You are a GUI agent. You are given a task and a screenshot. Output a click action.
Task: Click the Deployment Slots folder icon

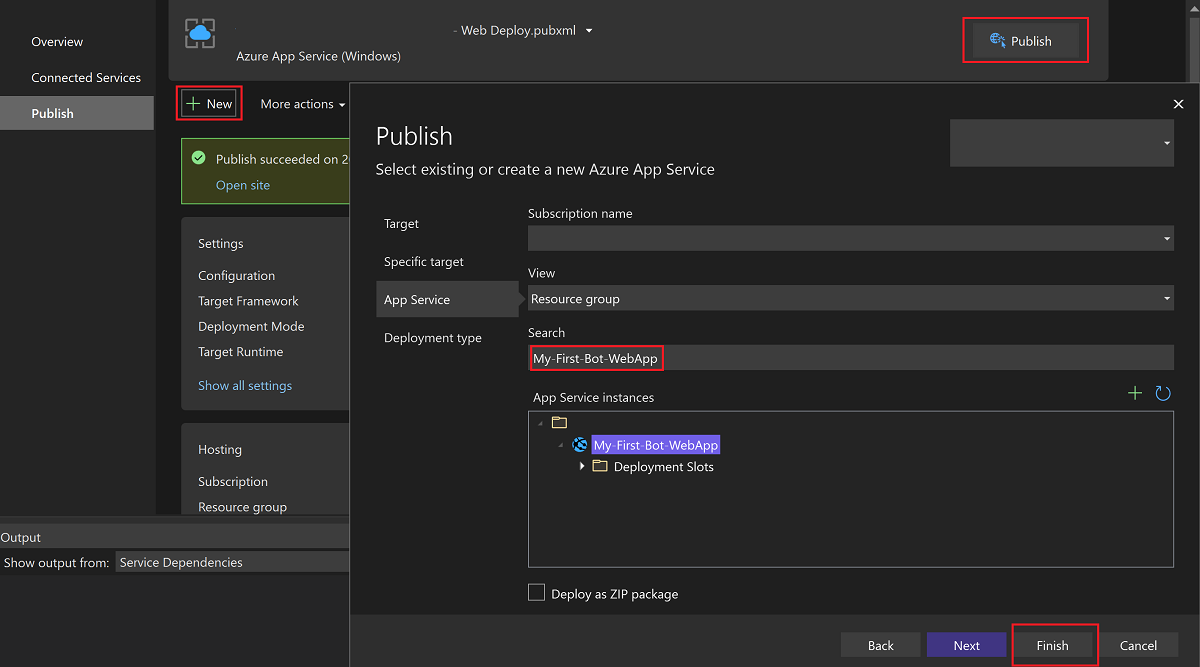click(x=599, y=466)
